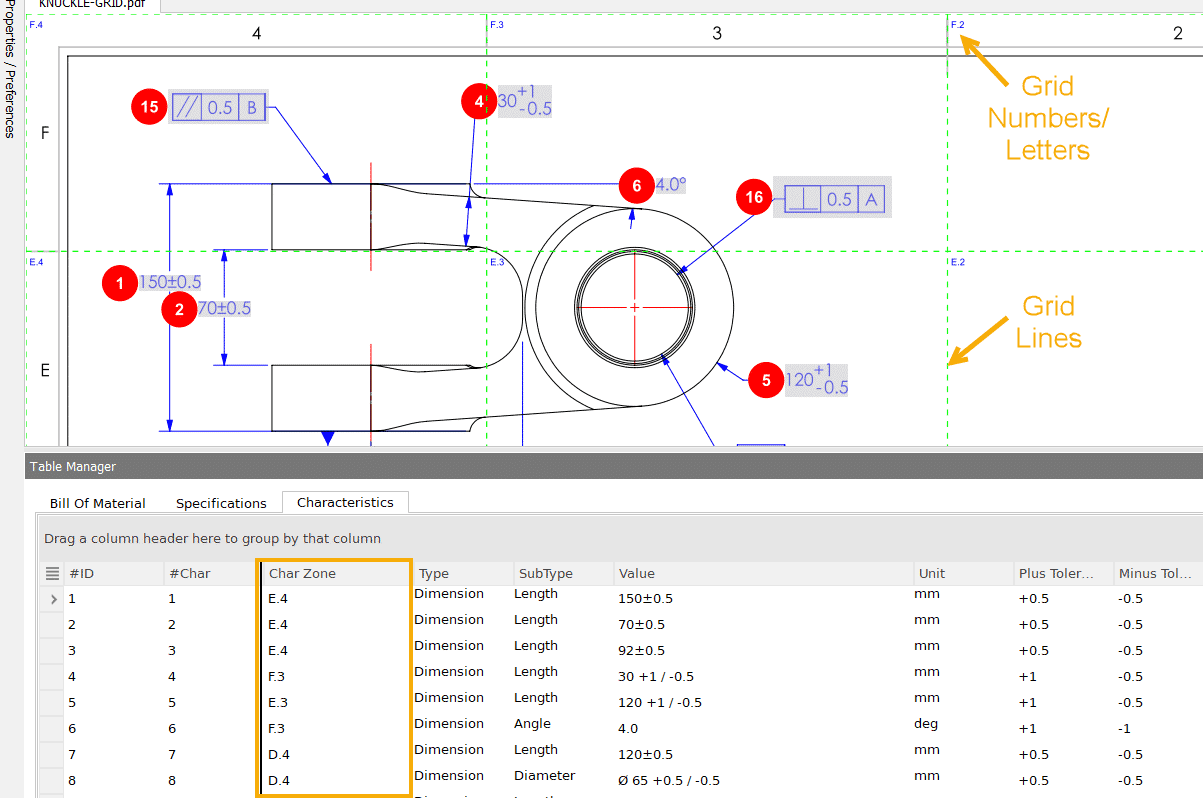1203x798 pixels.
Task: Select the Value cell '70±0.5' in table
Action: (x=642, y=625)
